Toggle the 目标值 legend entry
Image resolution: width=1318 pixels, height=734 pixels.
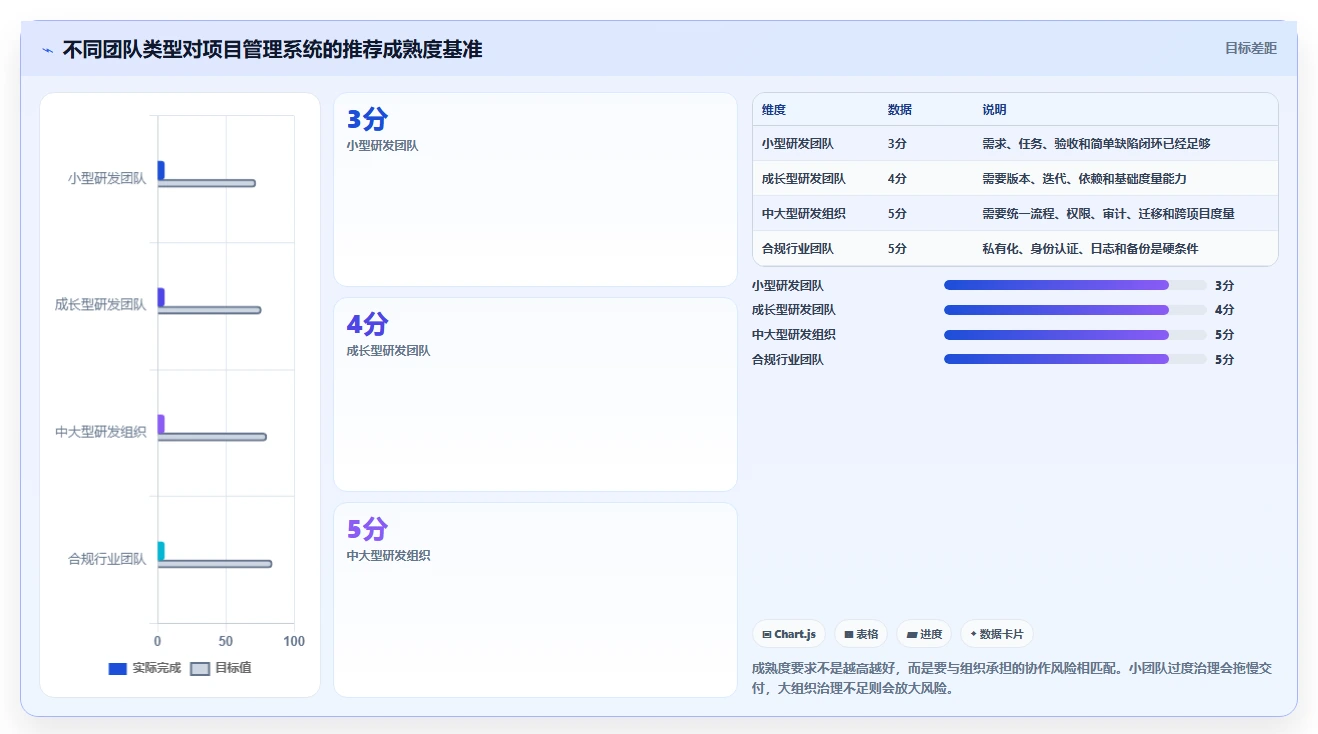(x=220, y=668)
